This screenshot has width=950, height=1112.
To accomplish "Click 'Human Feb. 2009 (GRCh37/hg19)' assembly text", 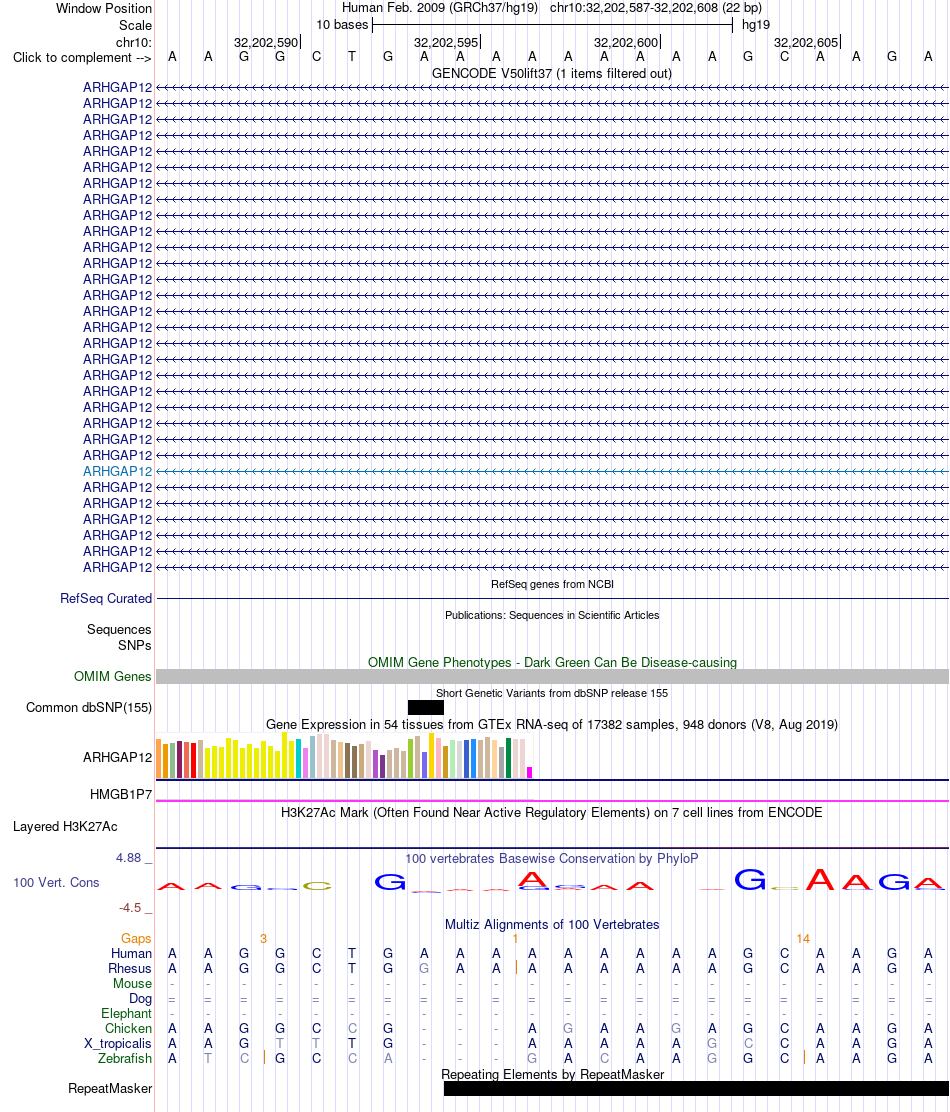I will click(440, 8).
